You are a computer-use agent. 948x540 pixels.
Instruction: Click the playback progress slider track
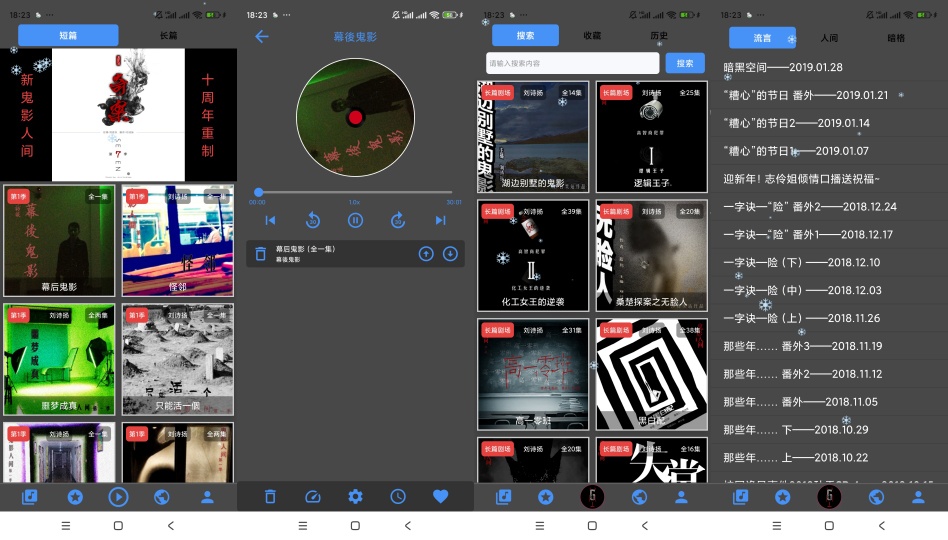pyautogui.click(x=355, y=192)
